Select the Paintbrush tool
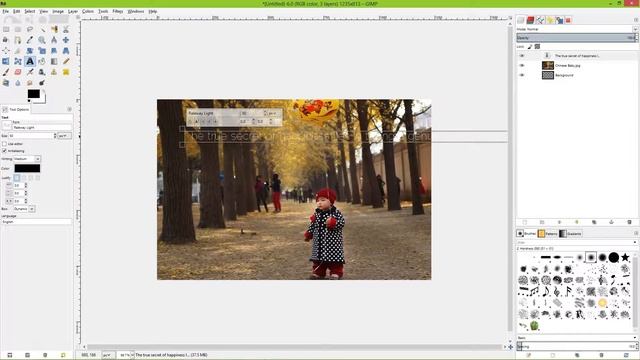Screen dimensions: 640x360 [x=6, y=72]
